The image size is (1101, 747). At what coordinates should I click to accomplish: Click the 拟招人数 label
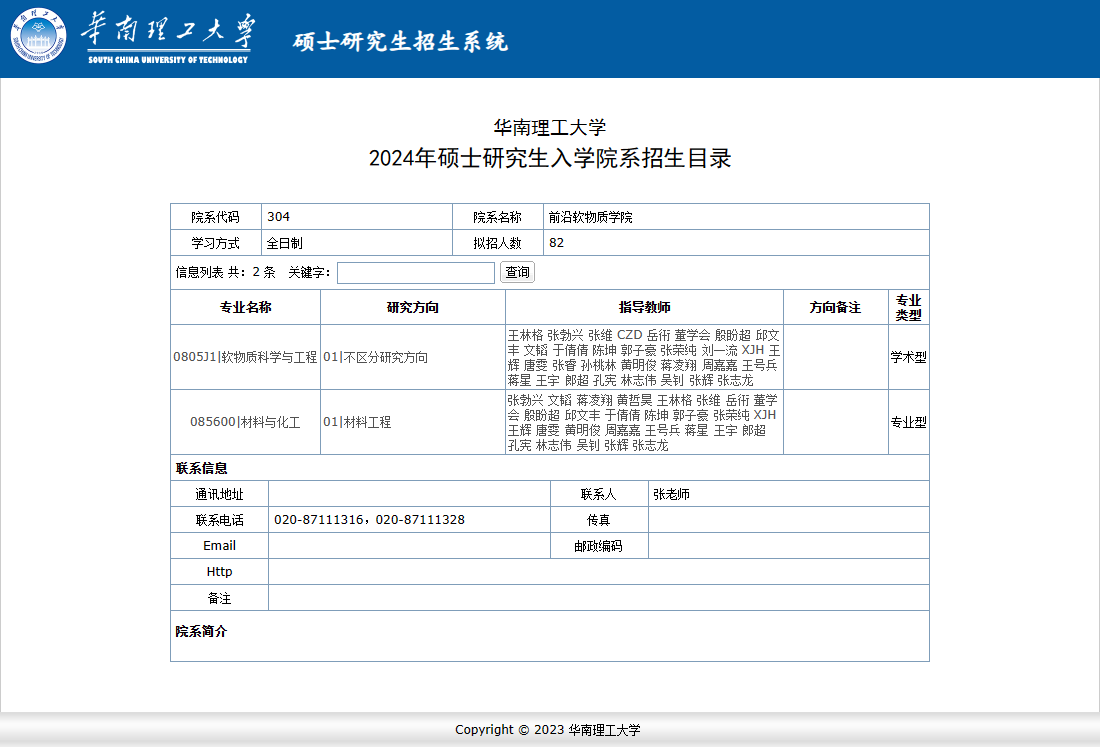tap(498, 243)
